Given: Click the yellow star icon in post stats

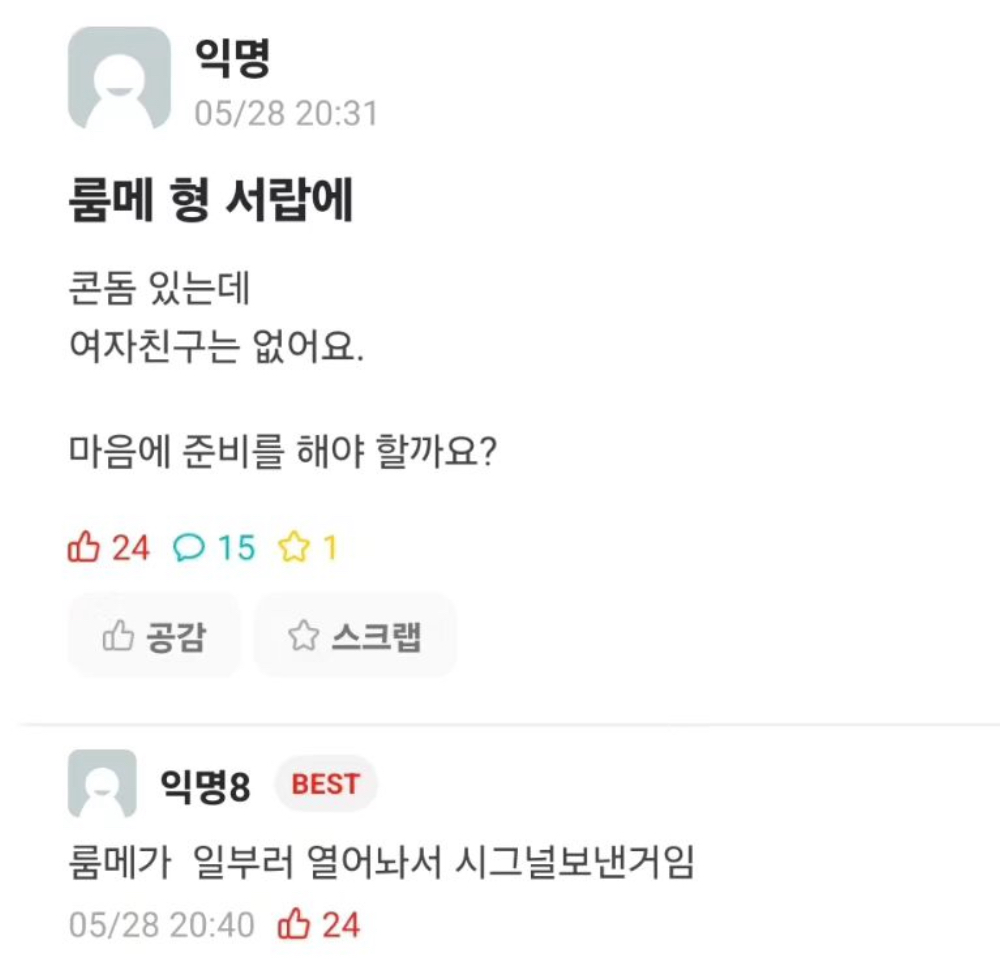Looking at the screenshot, I should 294,547.
